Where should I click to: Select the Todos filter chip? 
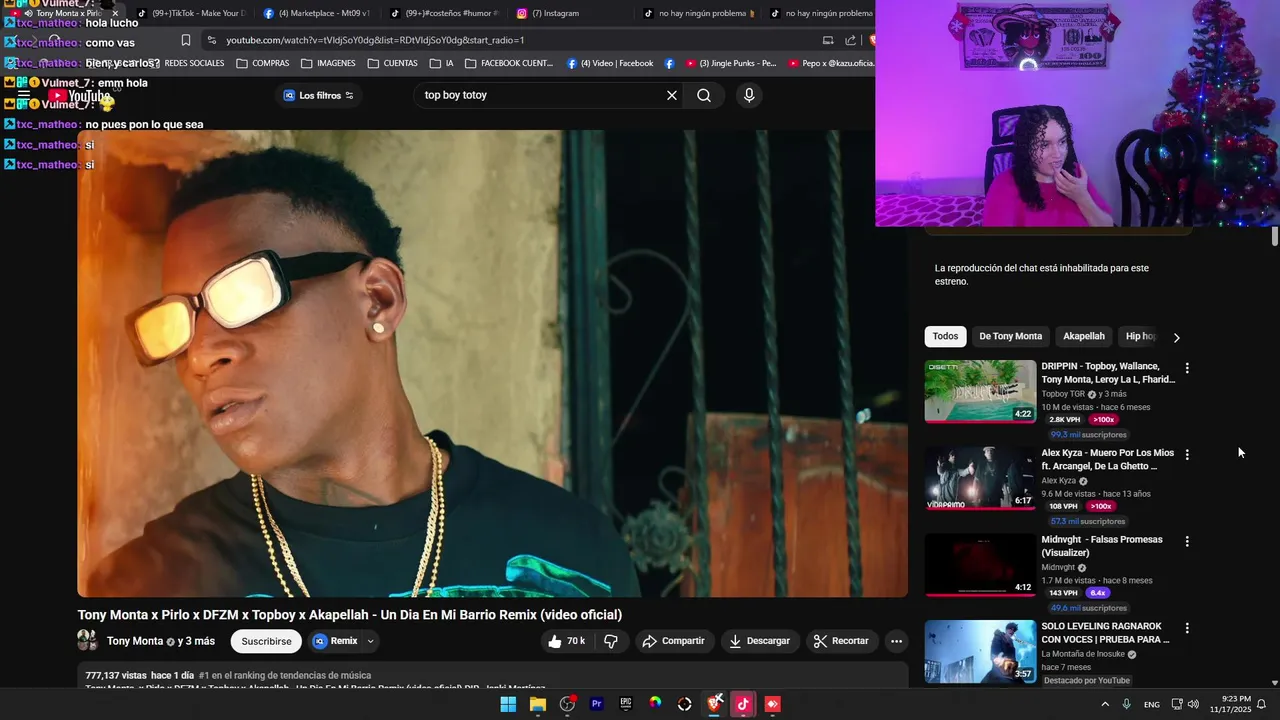945,336
